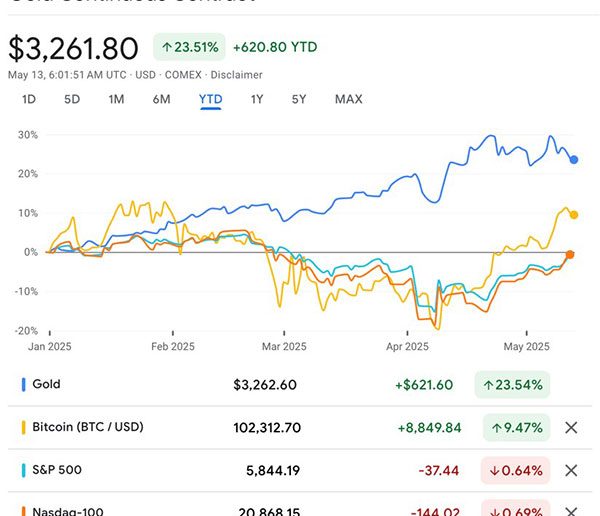600x516 pixels.
Task: Click the Apr 2025 axis label
Action: [x=407, y=347]
